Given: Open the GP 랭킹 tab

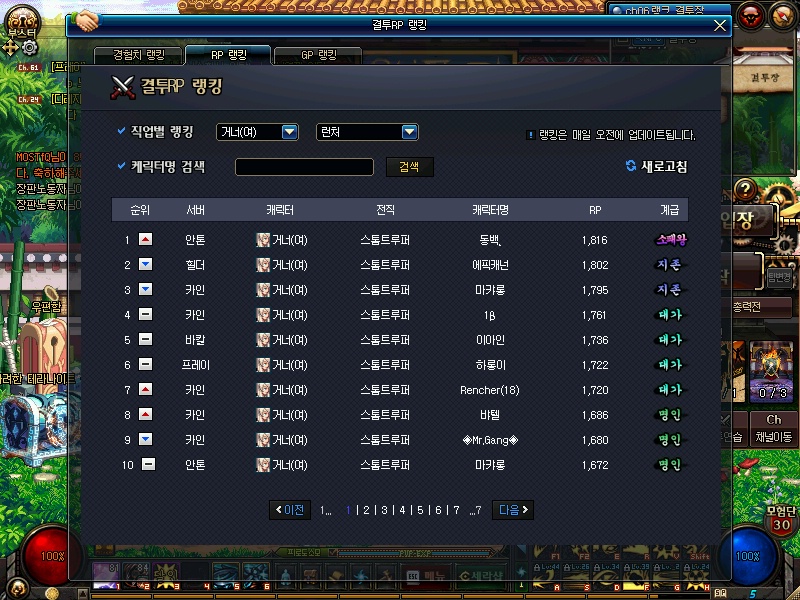Looking at the screenshot, I should click(x=318, y=55).
